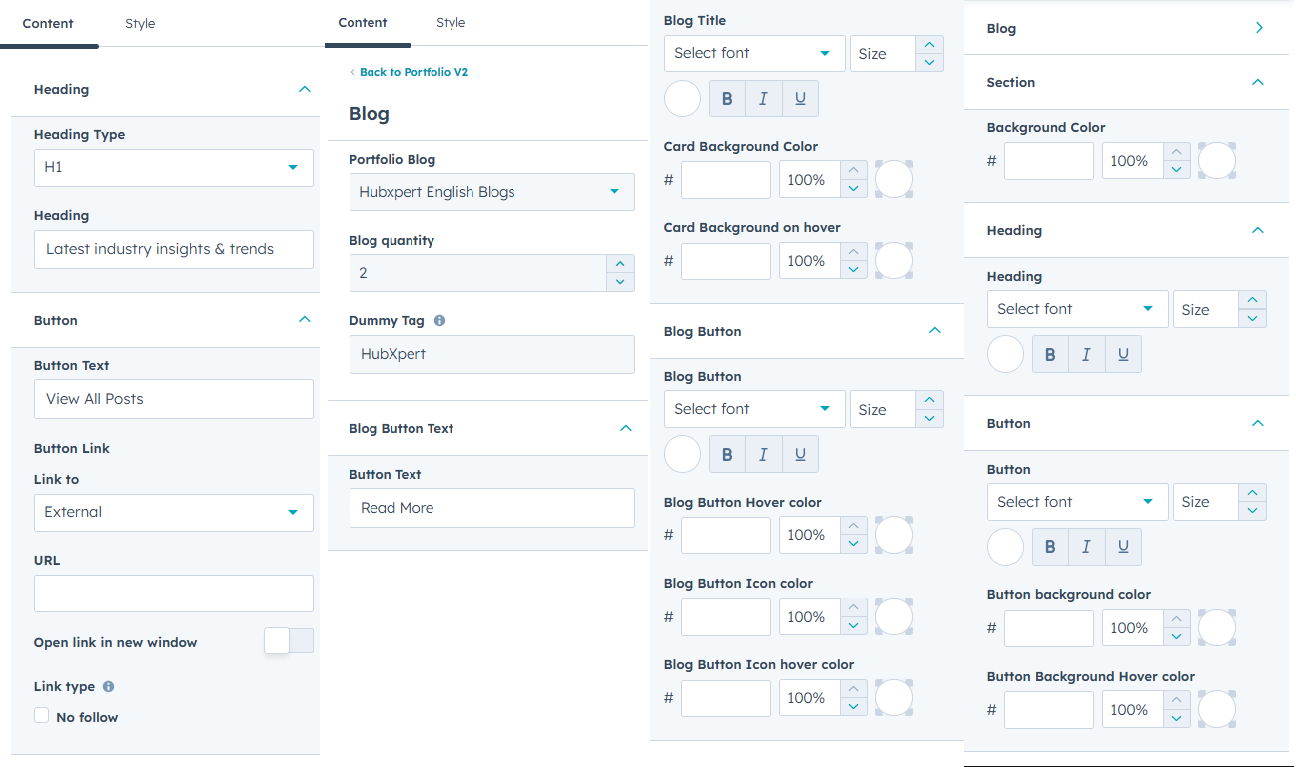Open the Heading Select font dropdown on the right
The height and width of the screenshot is (767, 1296).
1077,309
